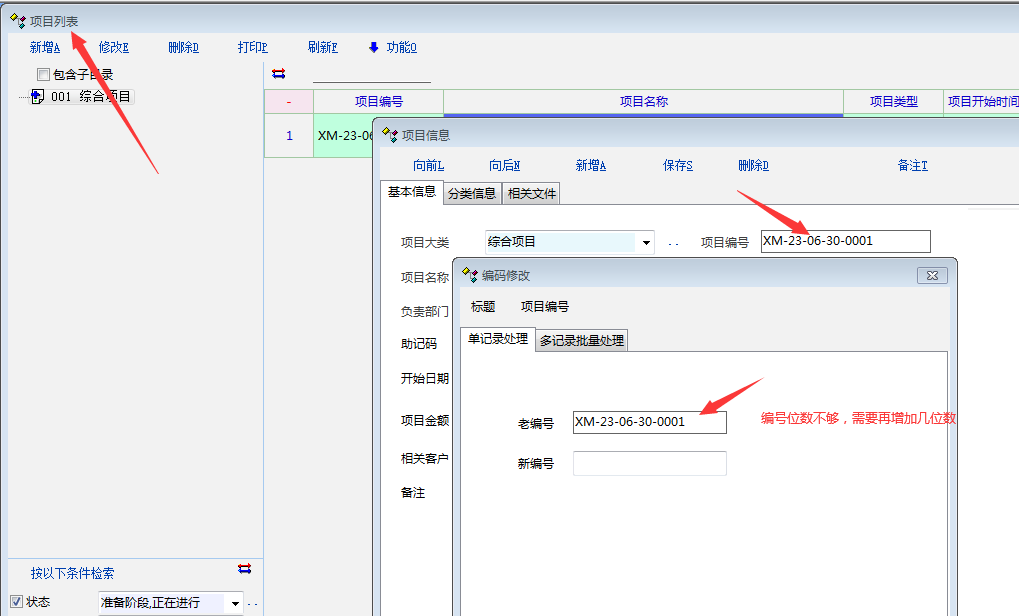Click the 项目信息 dialog title icon
This screenshot has height=616, width=1019.
[390, 134]
